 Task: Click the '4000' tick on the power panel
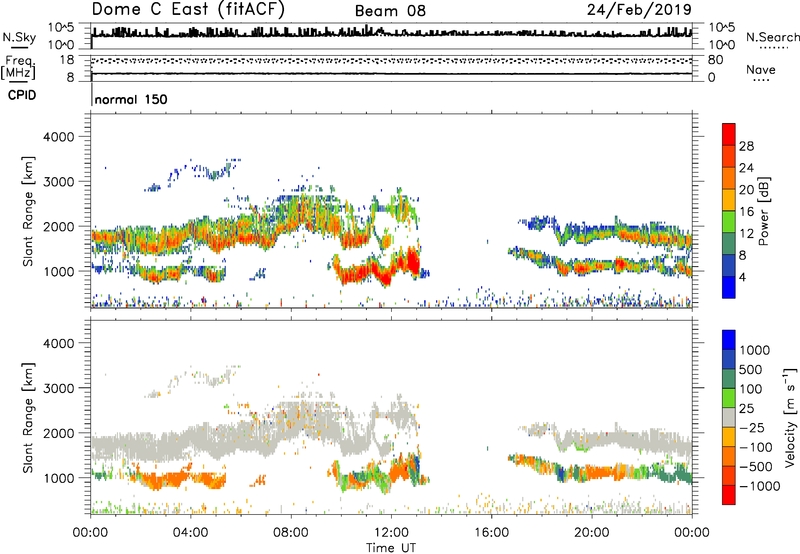(x=59, y=137)
